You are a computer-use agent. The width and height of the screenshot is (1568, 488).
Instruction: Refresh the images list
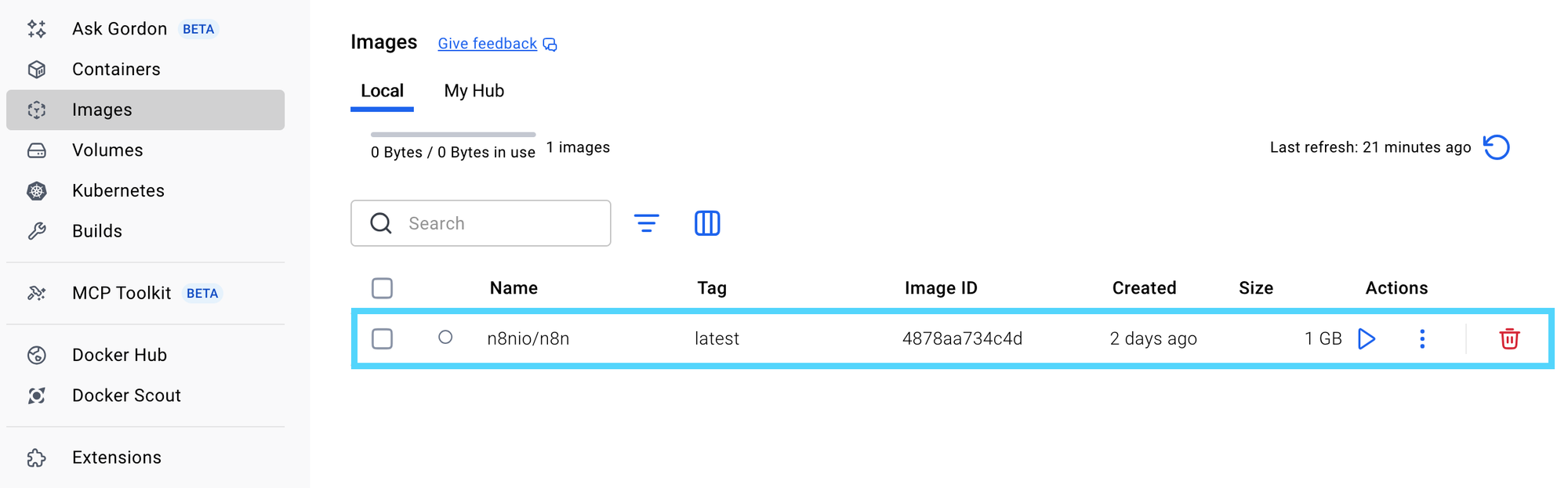[1496, 147]
